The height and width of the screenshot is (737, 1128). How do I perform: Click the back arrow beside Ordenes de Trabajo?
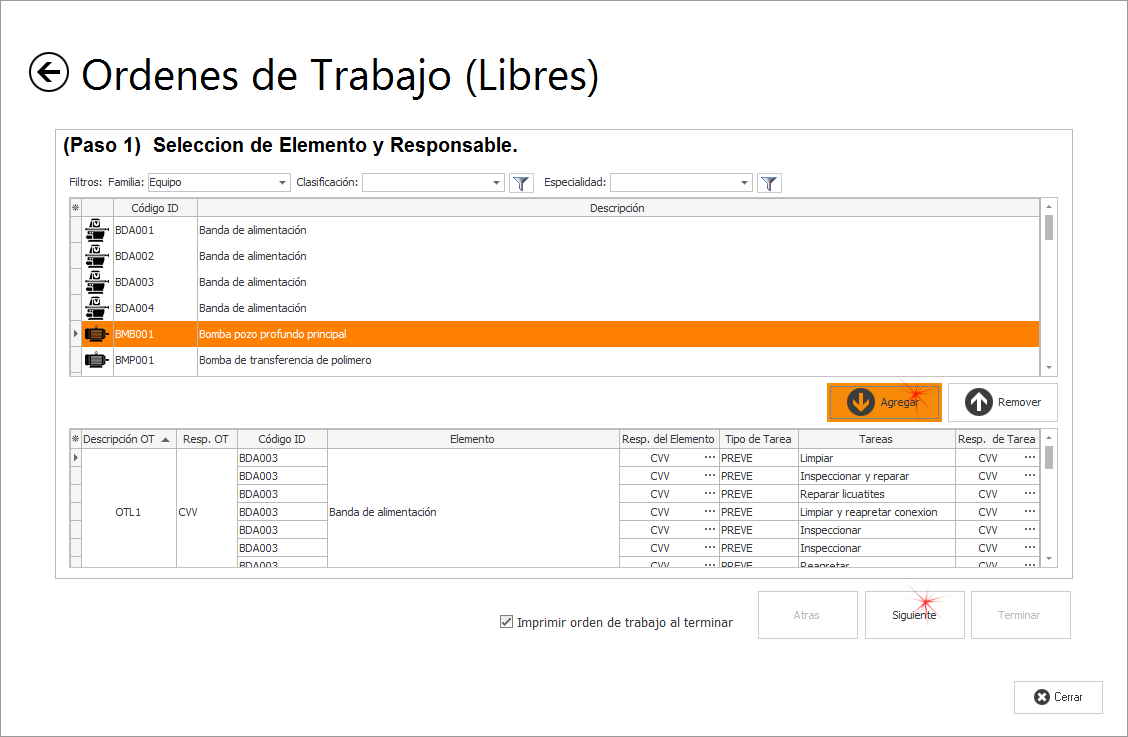coord(49,73)
